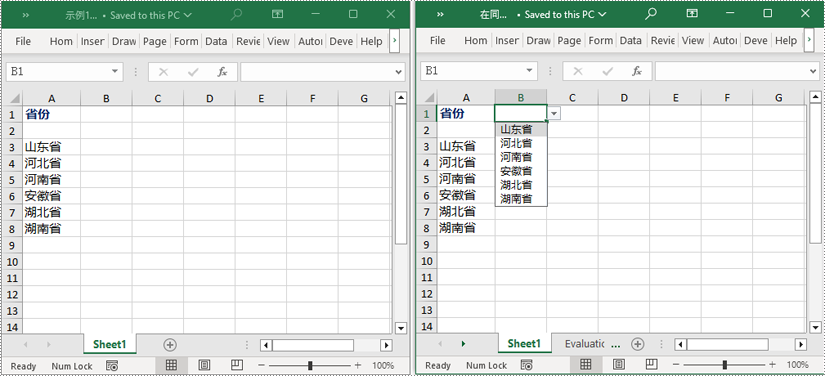825x376 pixels.
Task: Select cell 湖南省 in right window column A
Action: 466,228
